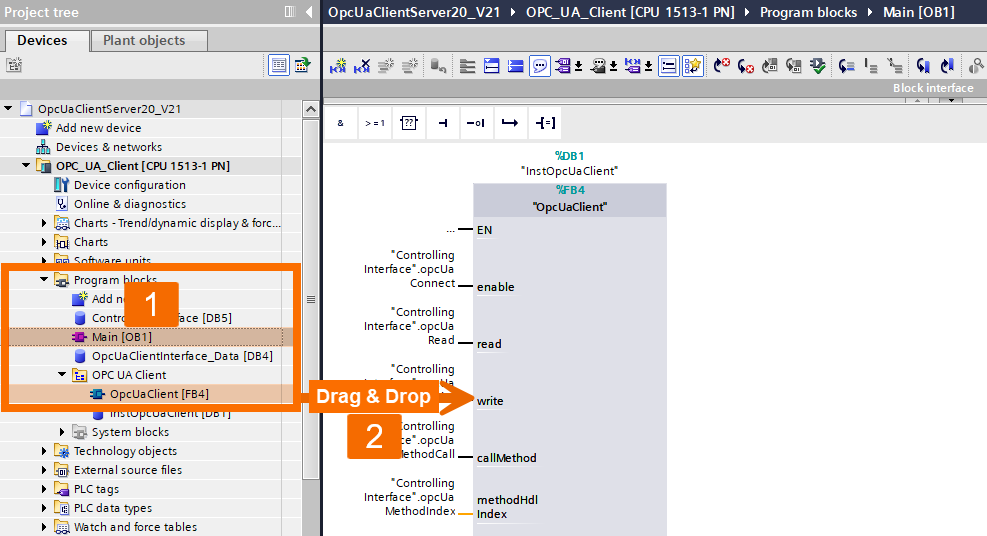Collapse Project tree with left arrow
The image size is (987, 536).
click(308, 12)
